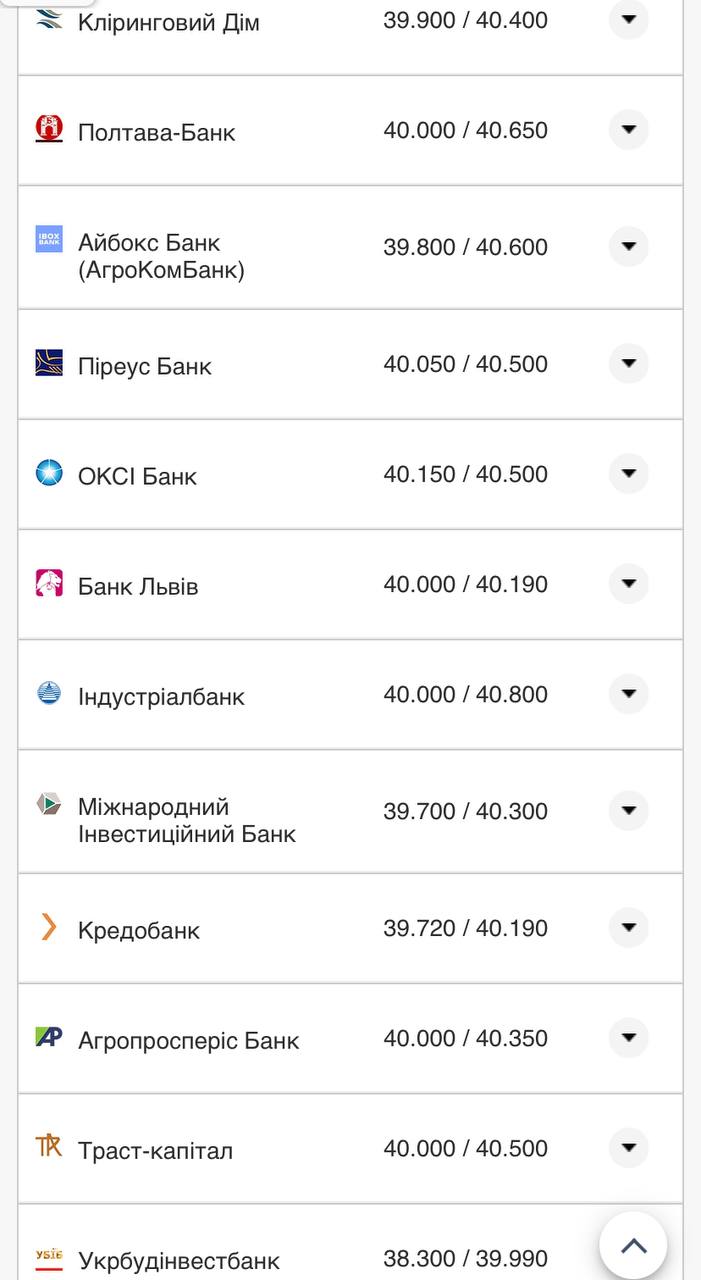Select the ОКСІ Банк globe logo

47,474
